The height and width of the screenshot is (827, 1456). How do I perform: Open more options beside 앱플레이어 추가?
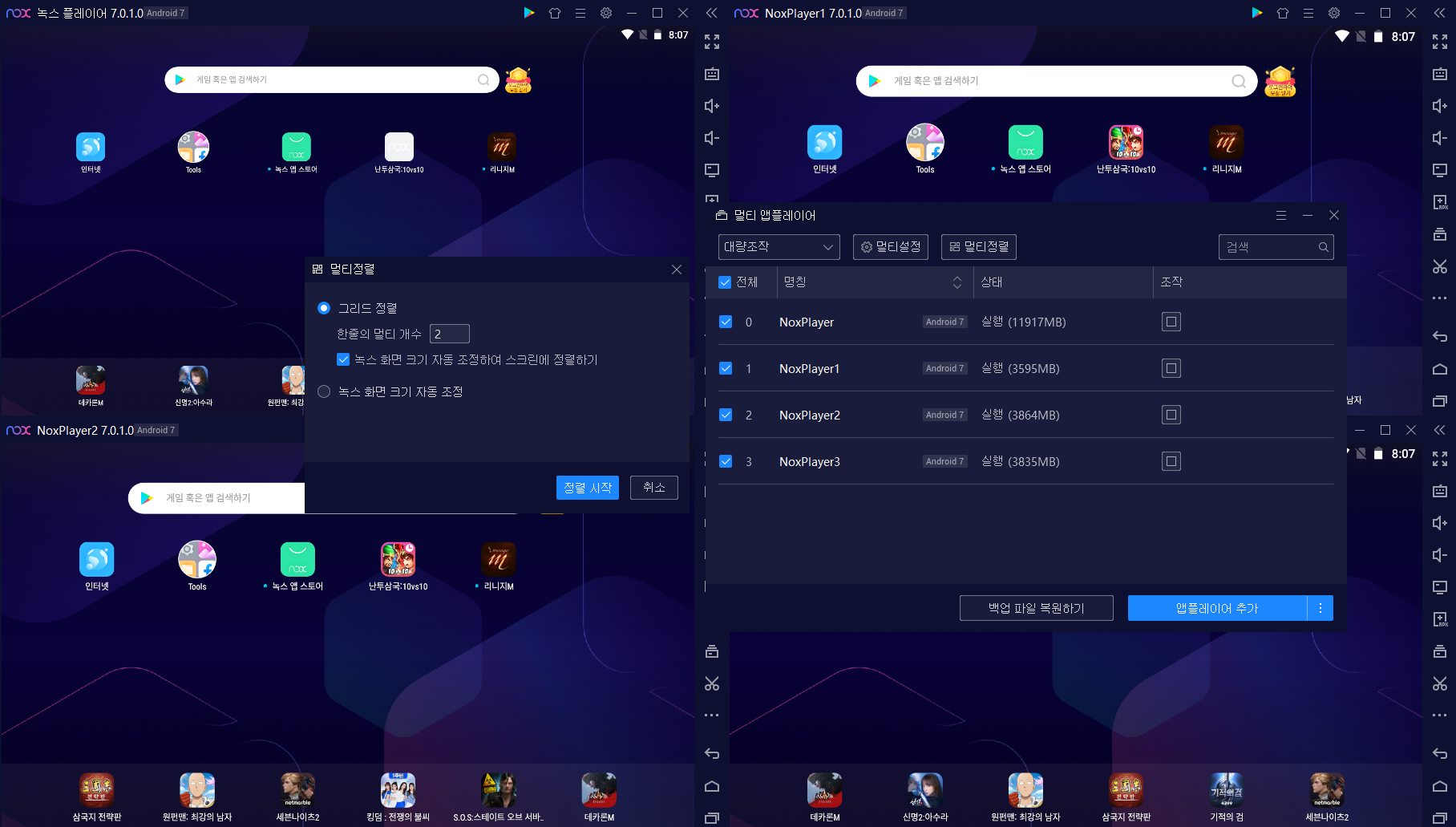pos(1321,608)
